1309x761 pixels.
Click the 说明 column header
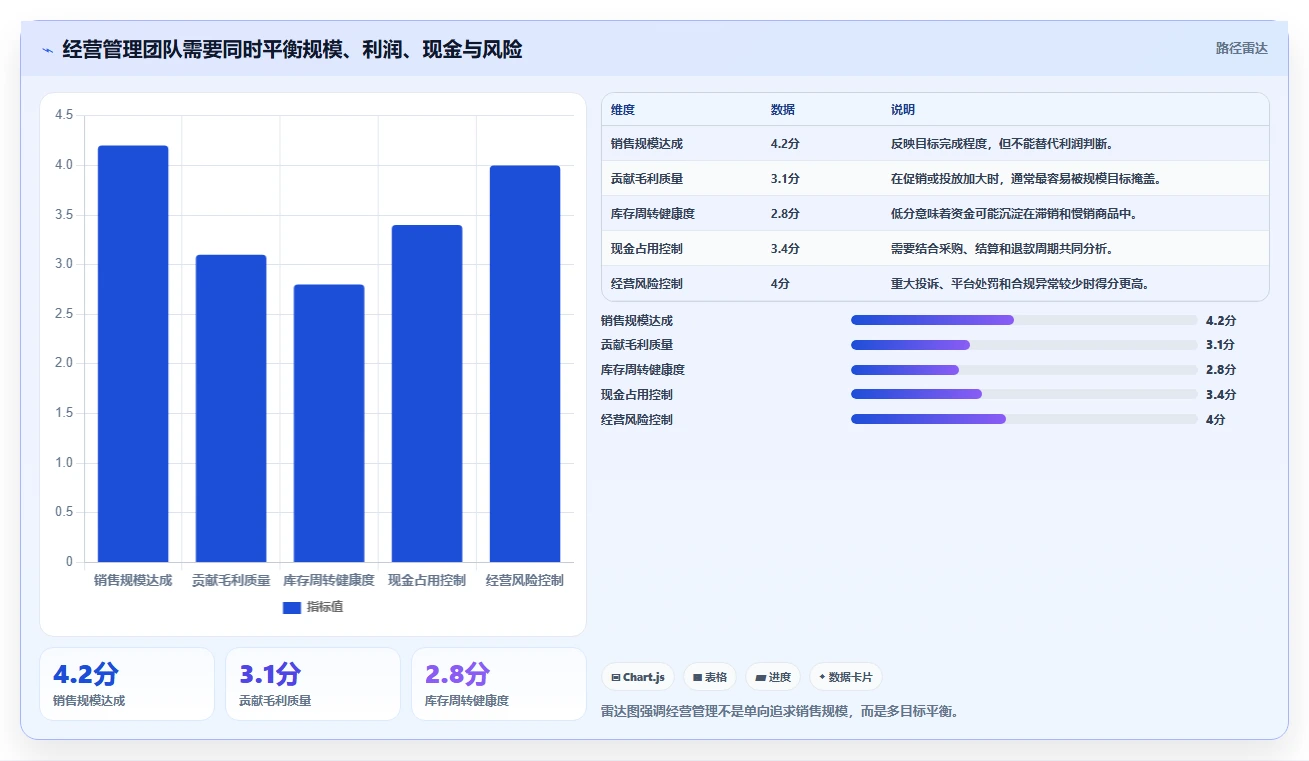[x=903, y=110]
